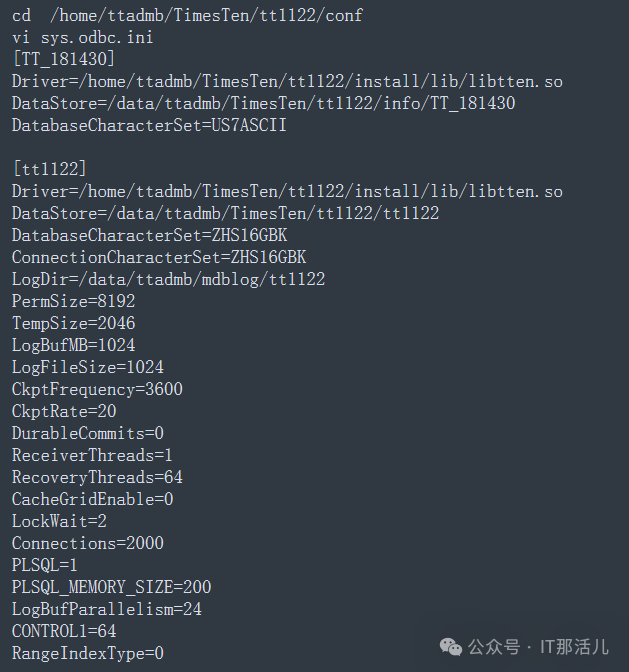Screen dimensions: 629x672
Task: Click the CkptFrequency=3600 line
Action: 97,389
